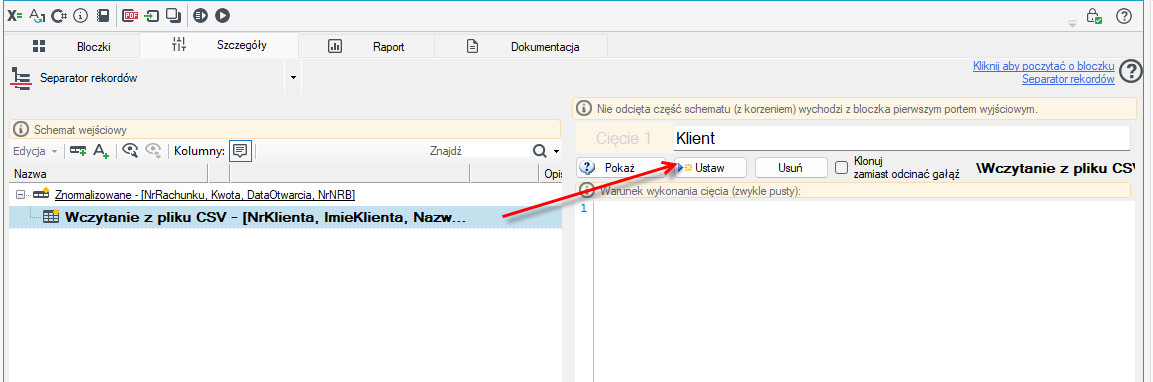The height and width of the screenshot is (382, 1153).
Task: Click the lock status icon at top right
Action: 1093,15
